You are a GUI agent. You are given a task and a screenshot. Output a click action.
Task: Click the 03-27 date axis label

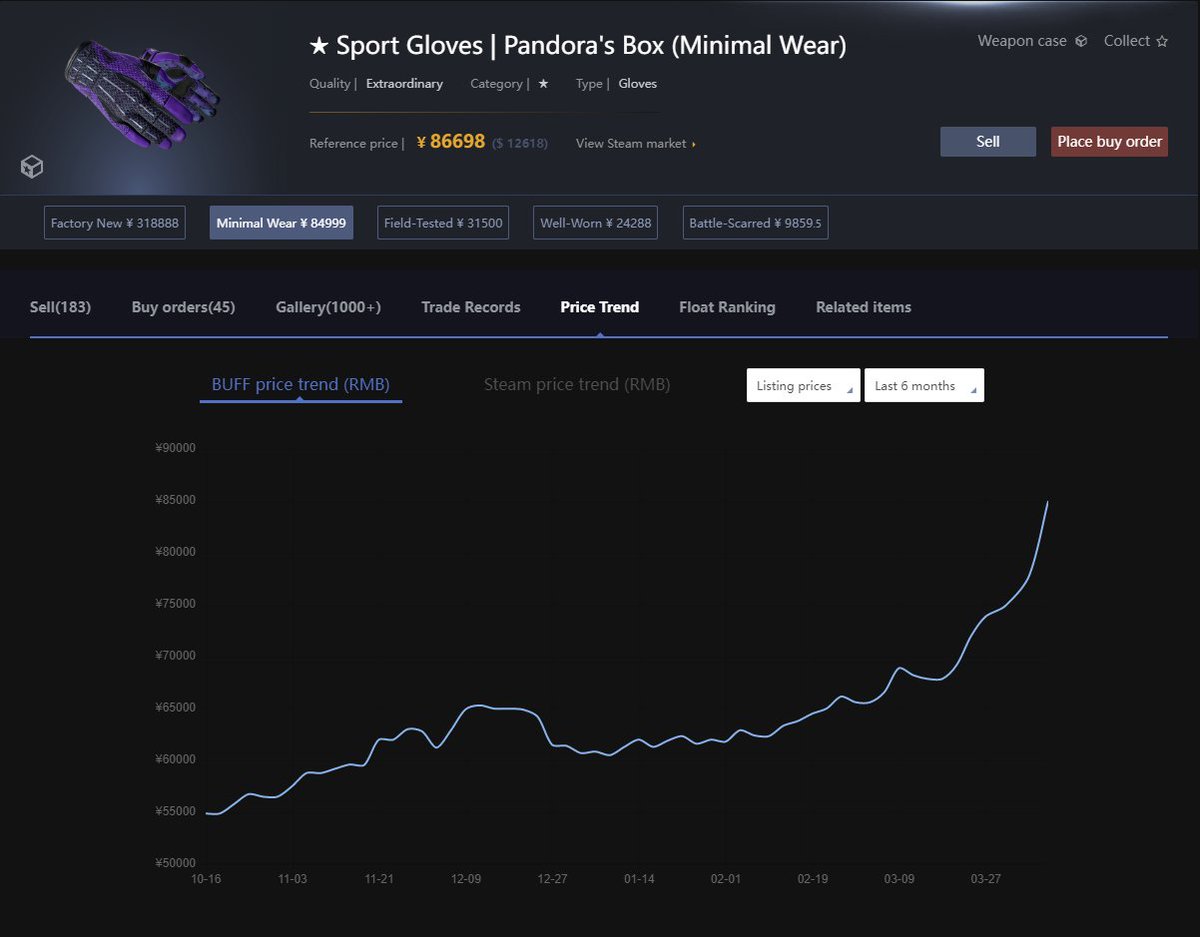[986, 879]
